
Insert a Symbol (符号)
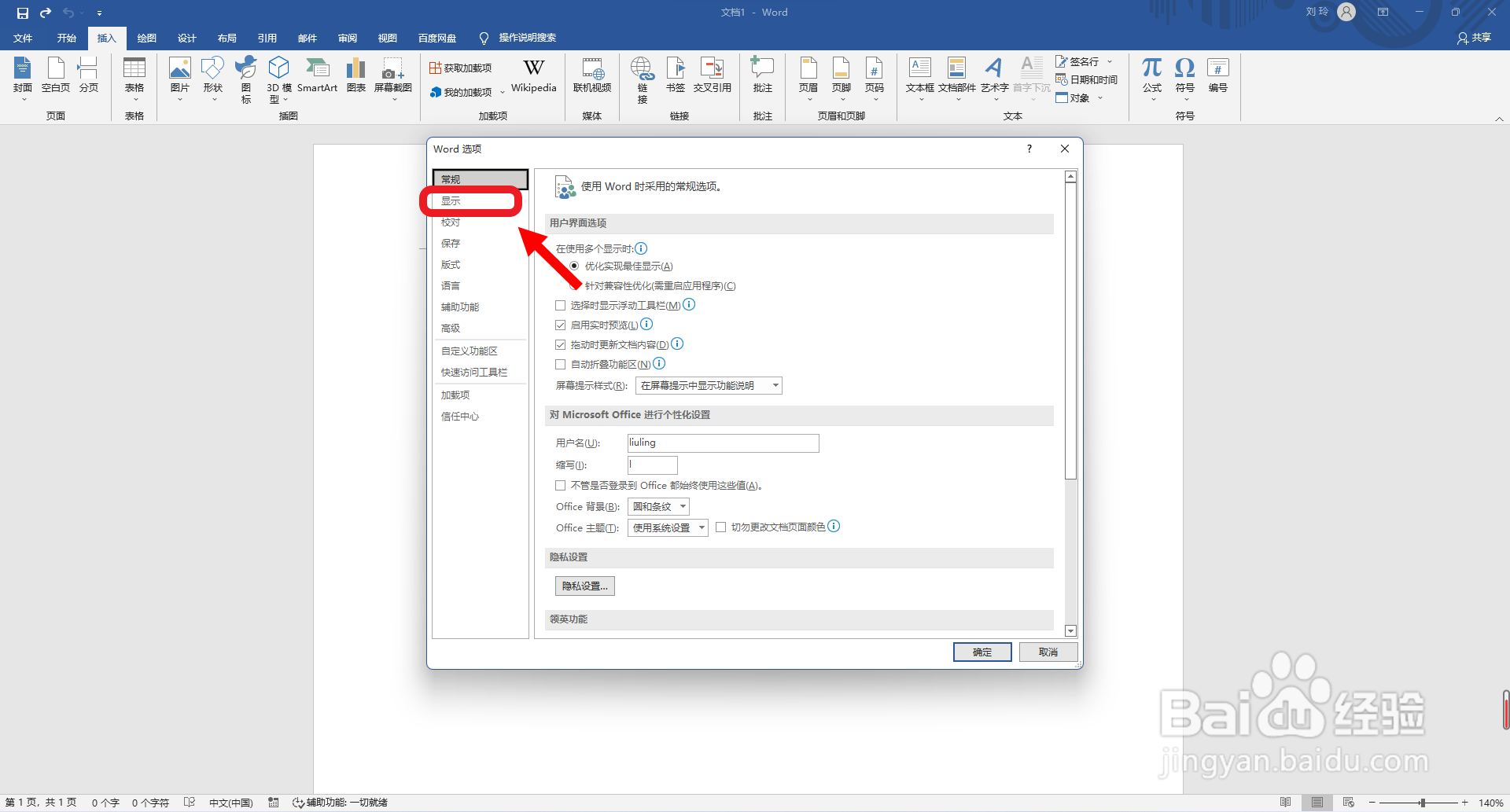point(1185,79)
